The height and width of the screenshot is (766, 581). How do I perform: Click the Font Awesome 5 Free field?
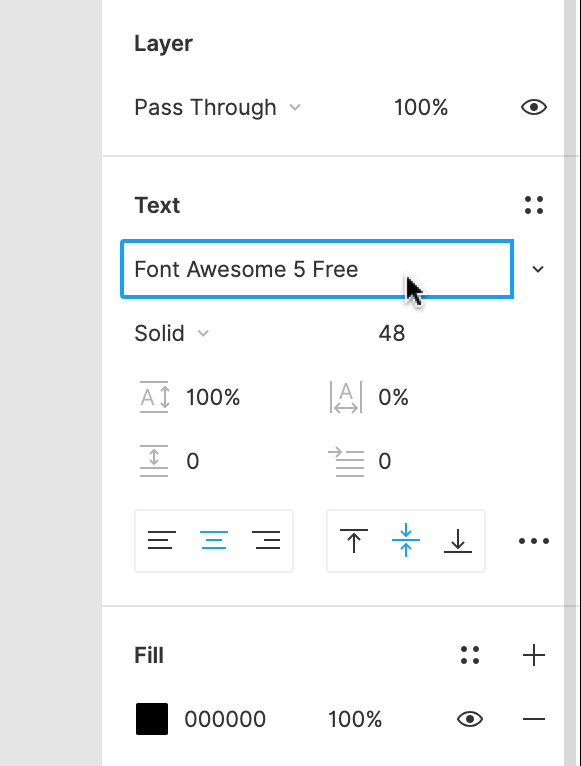pyautogui.click(x=317, y=269)
